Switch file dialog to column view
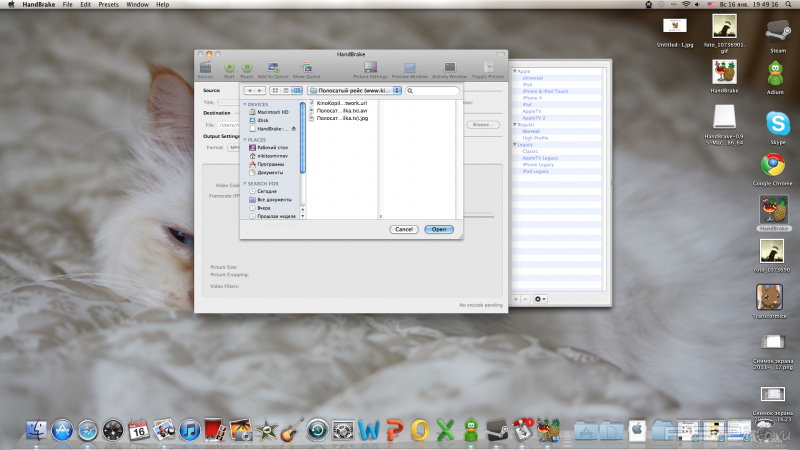800x450 pixels. pos(297,91)
